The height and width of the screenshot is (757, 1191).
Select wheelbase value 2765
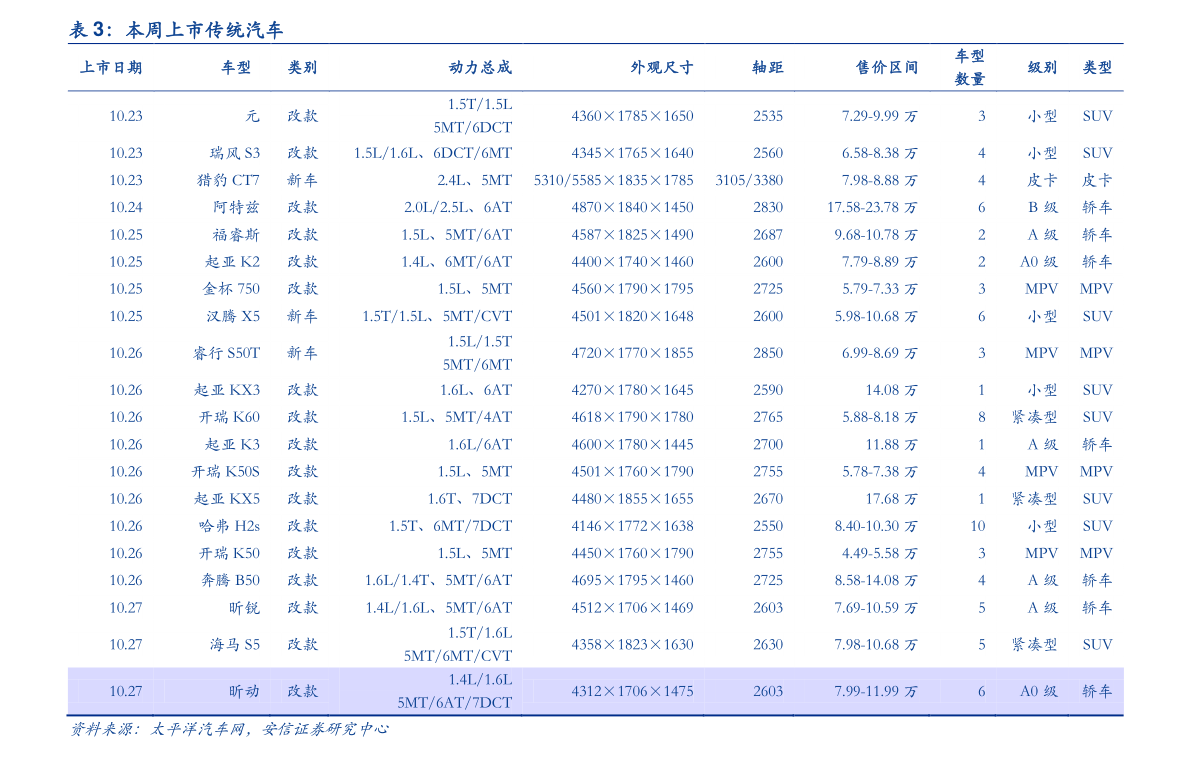coord(768,418)
